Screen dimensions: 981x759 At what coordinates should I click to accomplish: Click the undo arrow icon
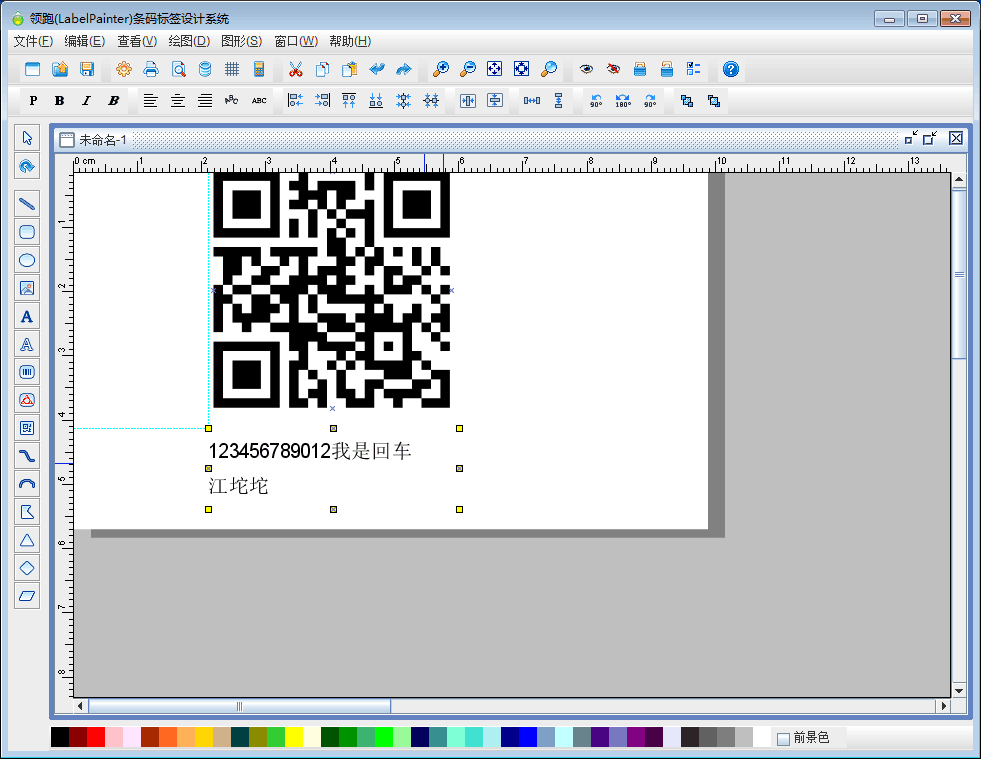point(377,69)
